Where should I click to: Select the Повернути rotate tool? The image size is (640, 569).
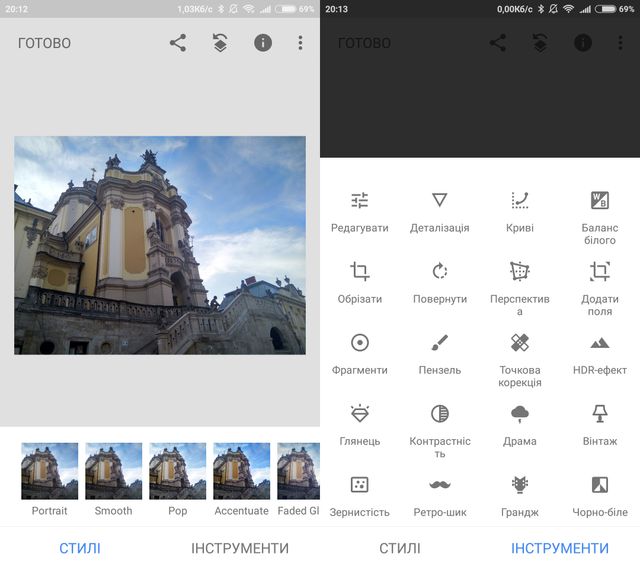click(x=440, y=282)
